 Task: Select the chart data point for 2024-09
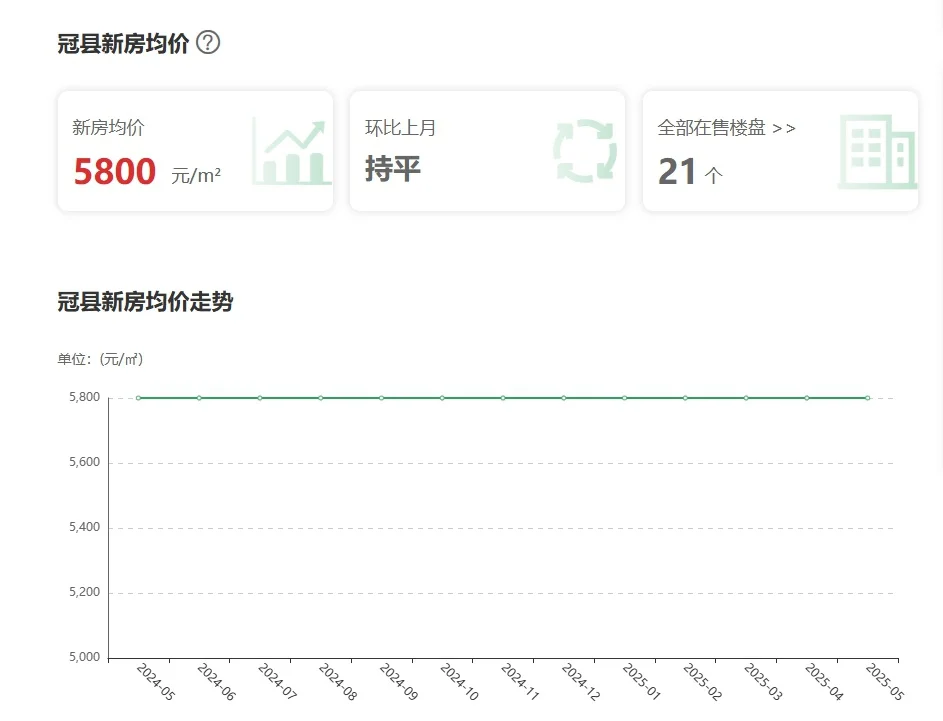click(x=381, y=398)
